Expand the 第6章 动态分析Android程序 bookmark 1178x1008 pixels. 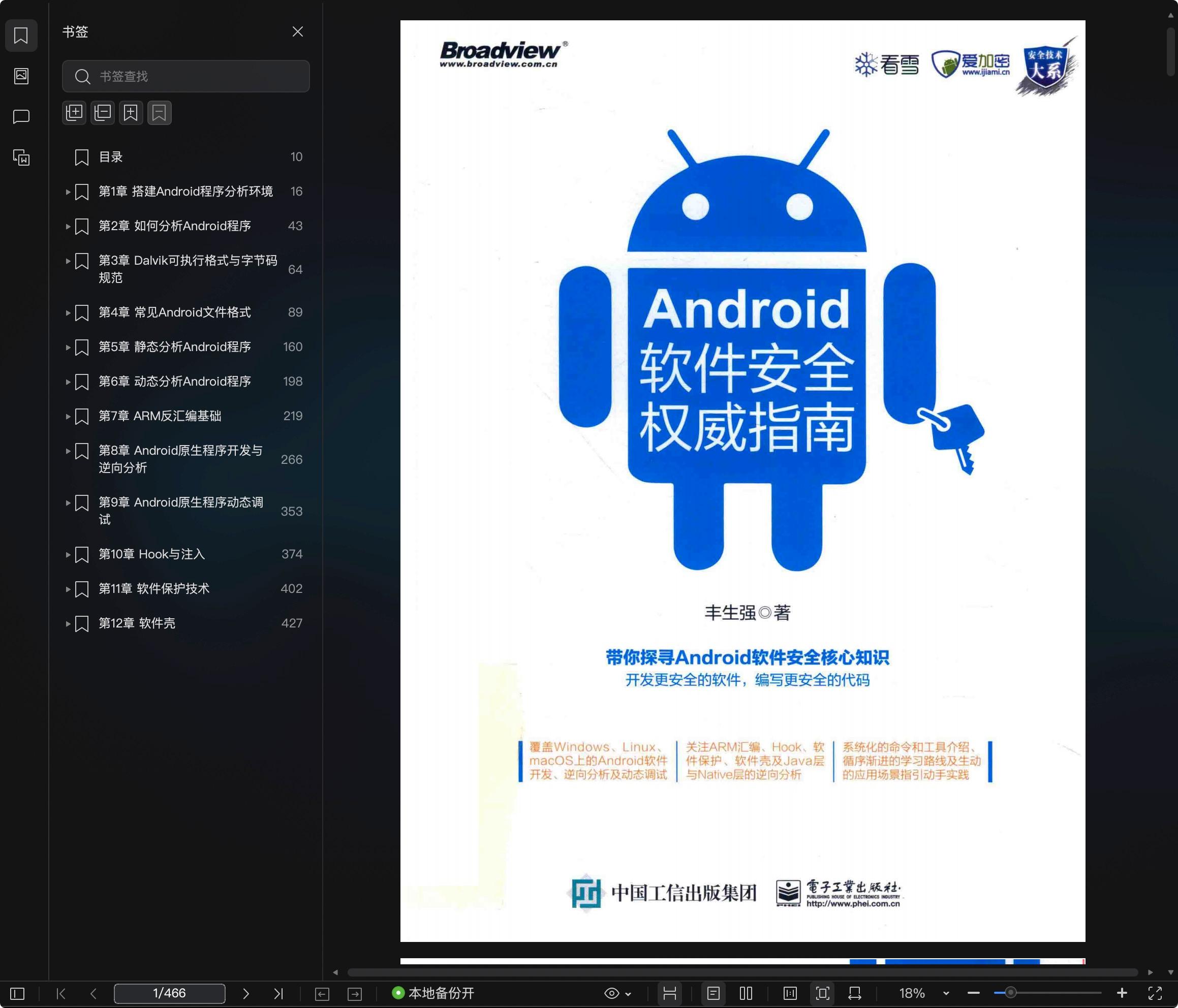68,382
